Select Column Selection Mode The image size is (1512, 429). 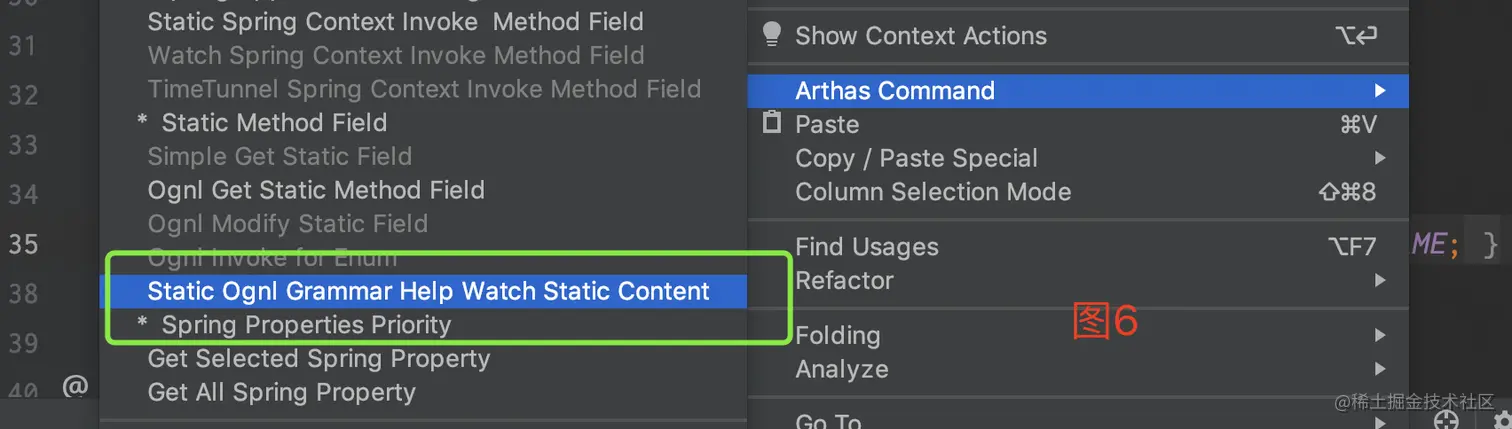tap(932, 192)
